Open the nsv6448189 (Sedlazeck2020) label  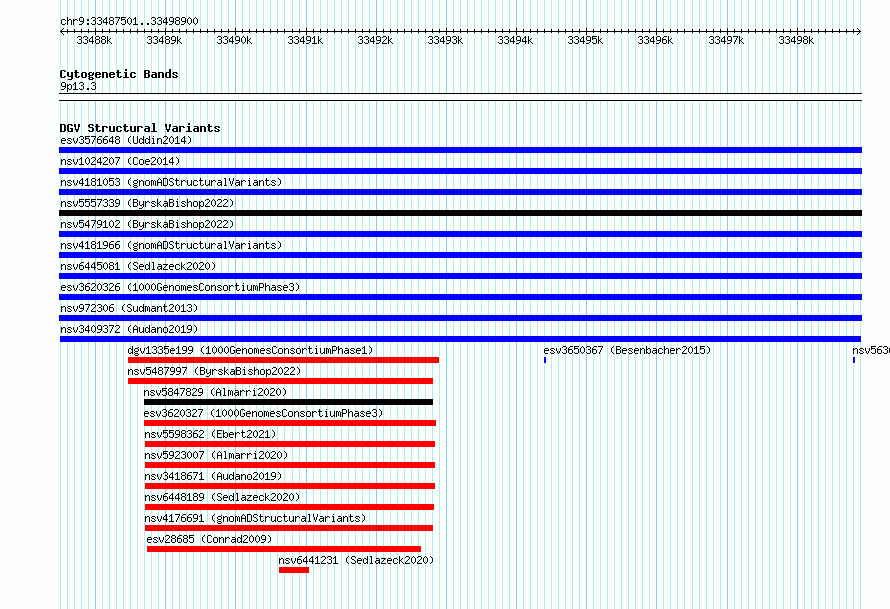222,497
